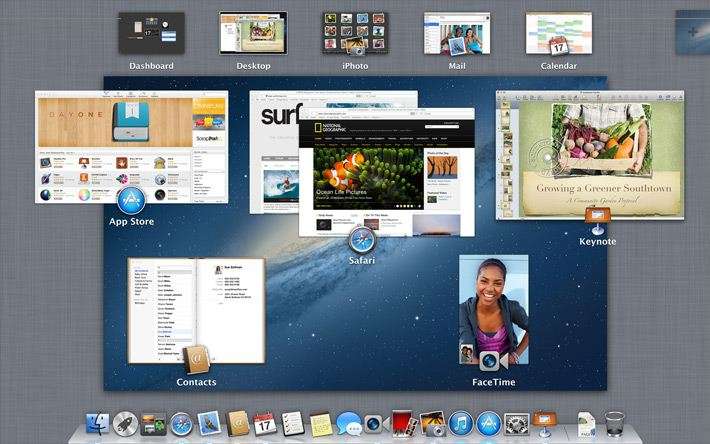Select the Keynote Greener Southtown window
The width and height of the screenshot is (710, 444).
coord(590,155)
